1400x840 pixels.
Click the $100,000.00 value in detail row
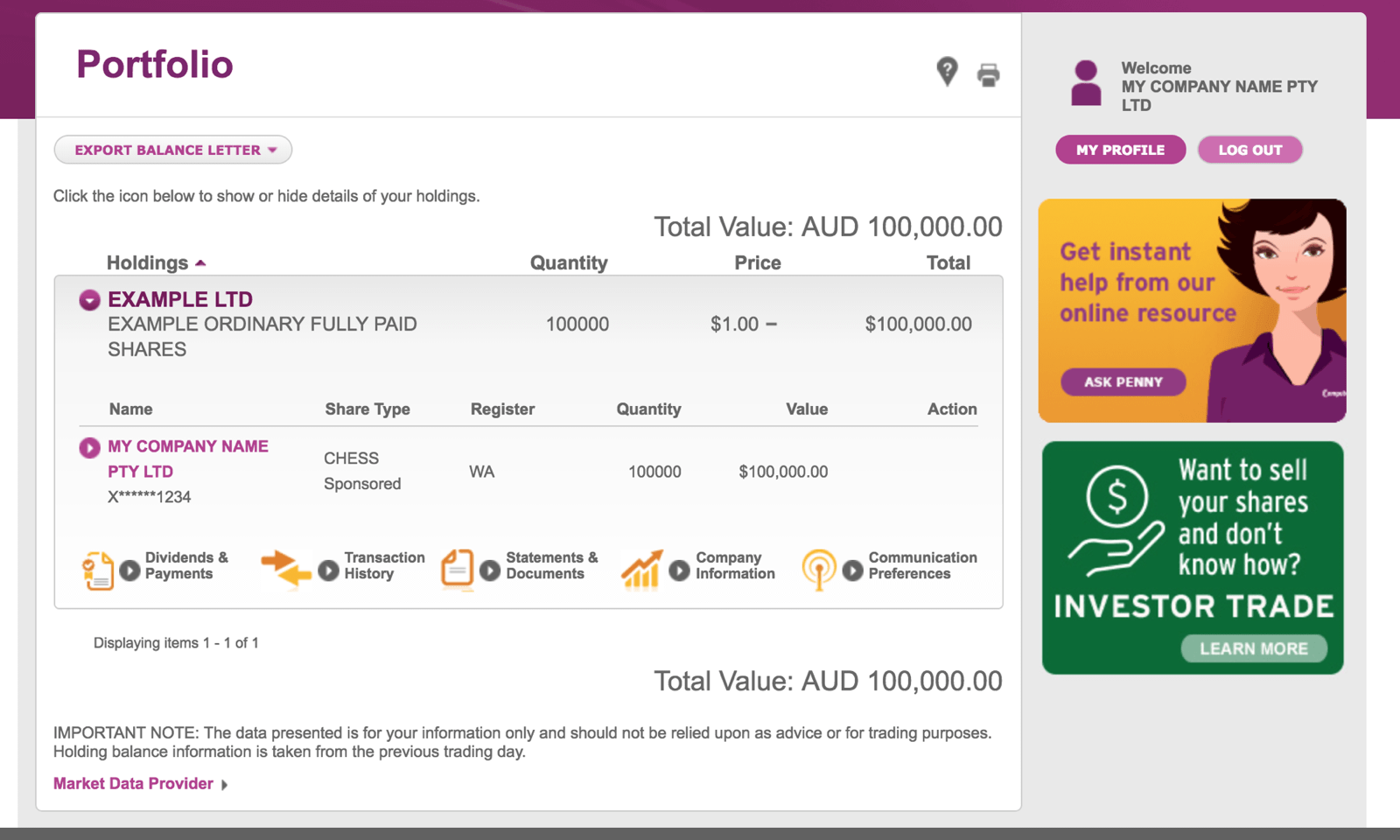pos(783,472)
